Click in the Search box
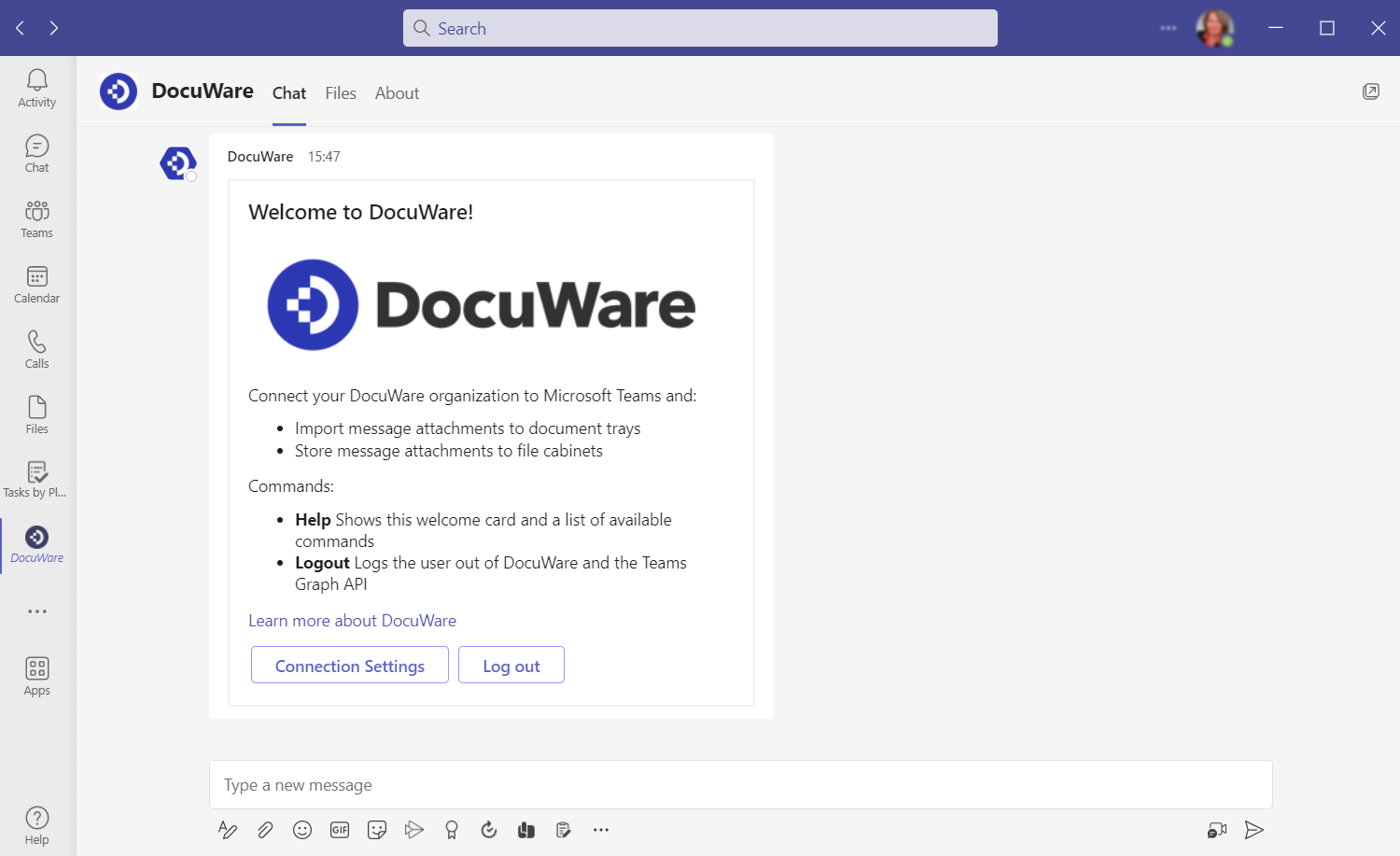1400x856 pixels. click(700, 28)
